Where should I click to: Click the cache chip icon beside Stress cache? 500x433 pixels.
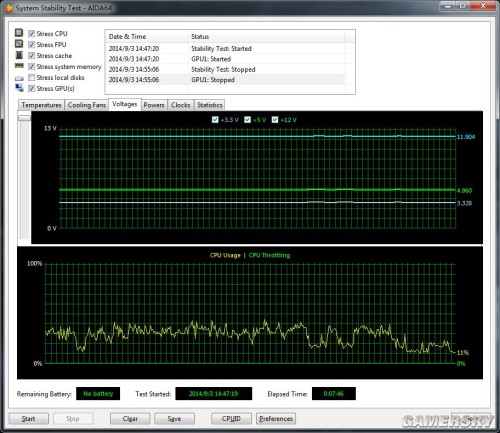(19, 55)
